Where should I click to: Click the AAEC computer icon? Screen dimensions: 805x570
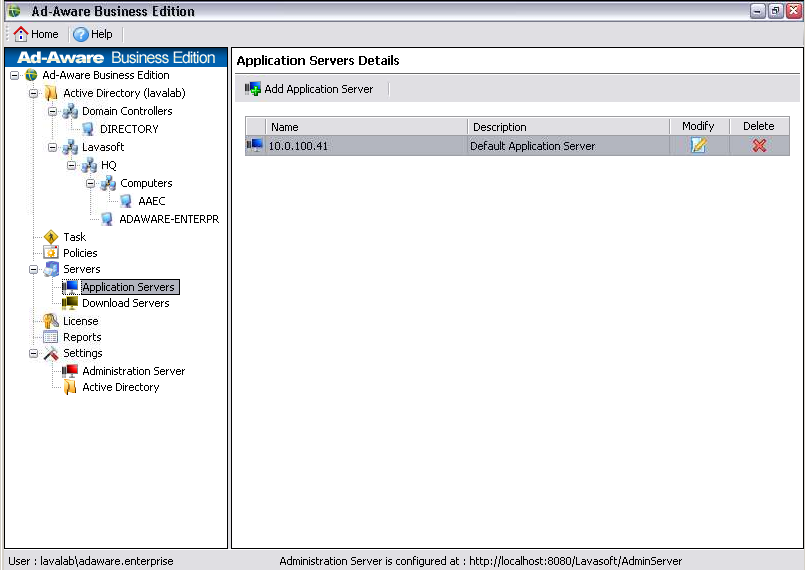[x=126, y=201]
